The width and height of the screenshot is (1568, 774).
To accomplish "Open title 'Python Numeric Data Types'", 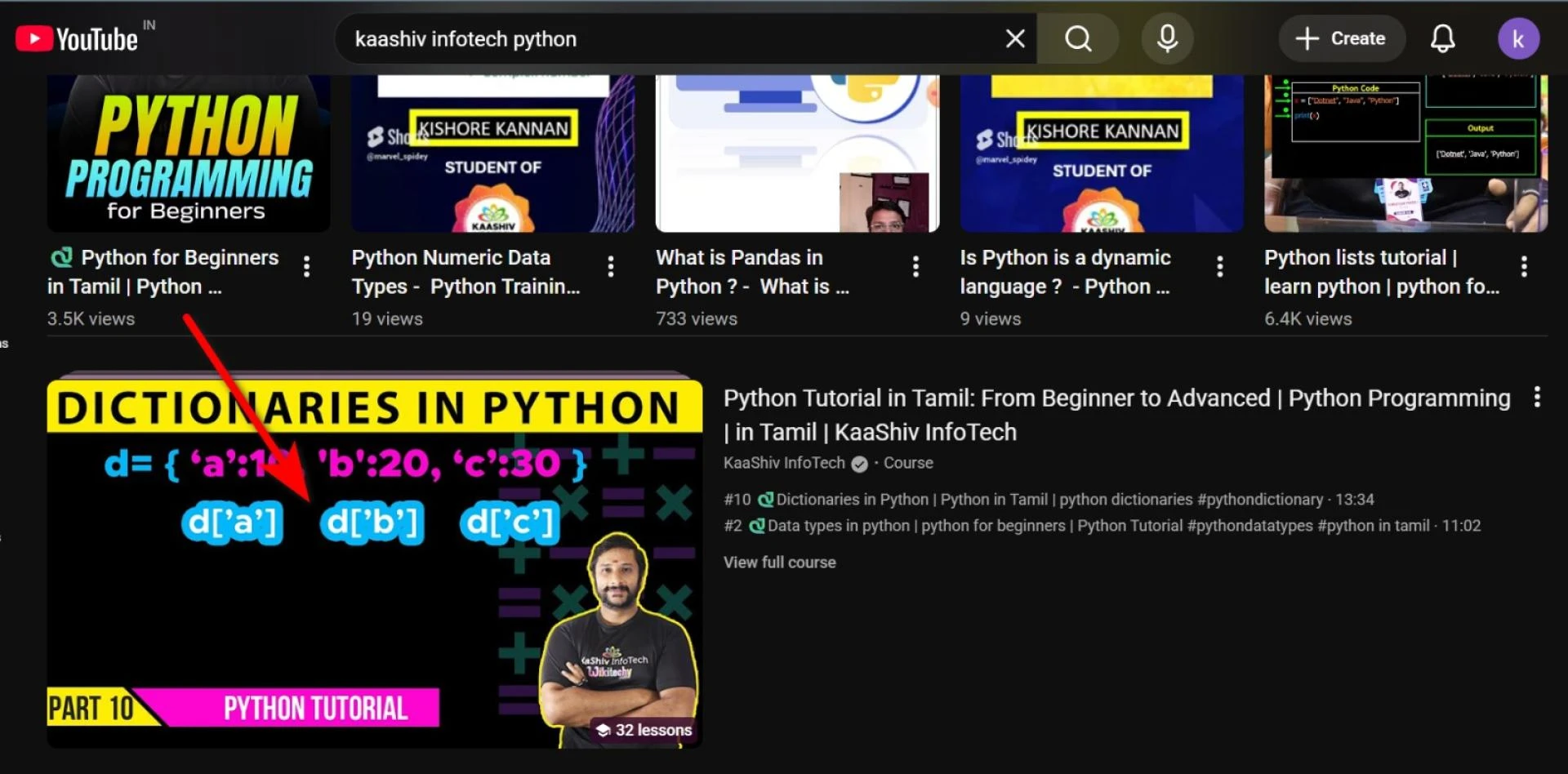I will tap(465, 272).
